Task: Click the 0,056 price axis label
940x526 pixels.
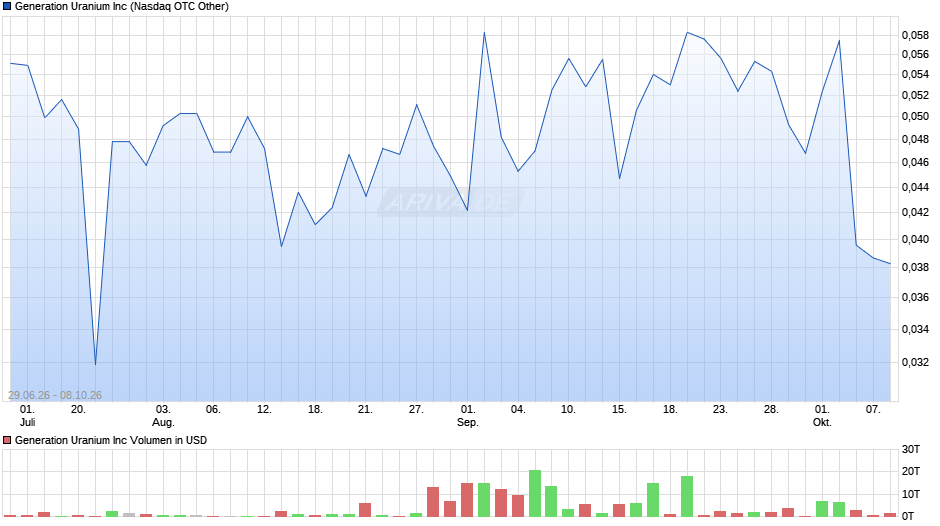Action: tap(915, 55)
